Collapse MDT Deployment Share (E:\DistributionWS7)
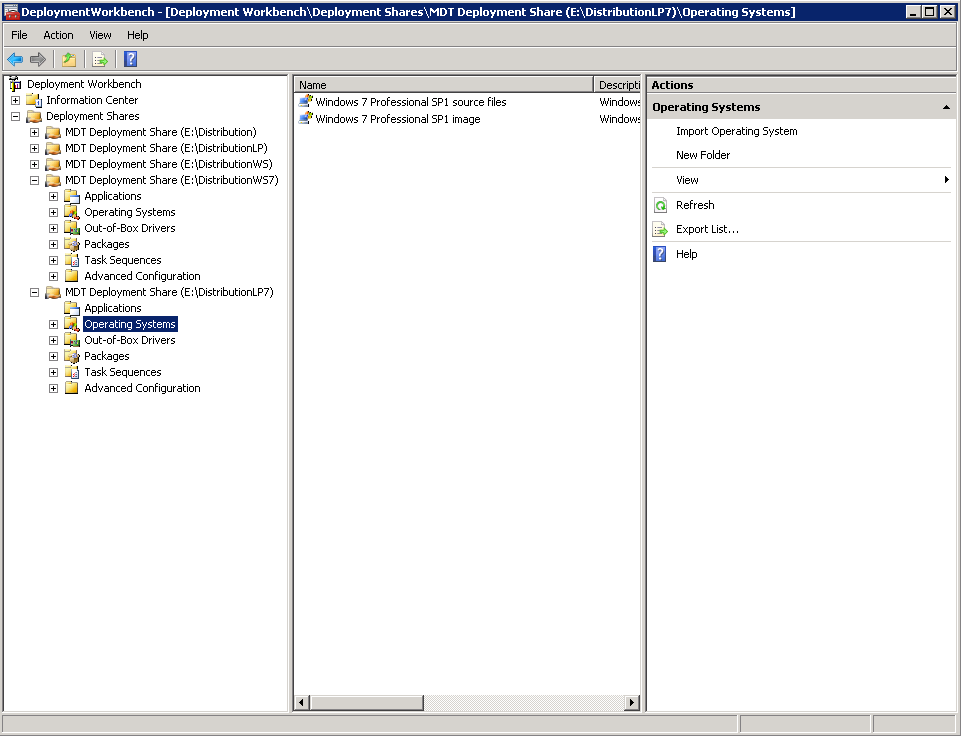Image resolution: width=961 pixels, height=736 pixels. click(x=34, y=180)
